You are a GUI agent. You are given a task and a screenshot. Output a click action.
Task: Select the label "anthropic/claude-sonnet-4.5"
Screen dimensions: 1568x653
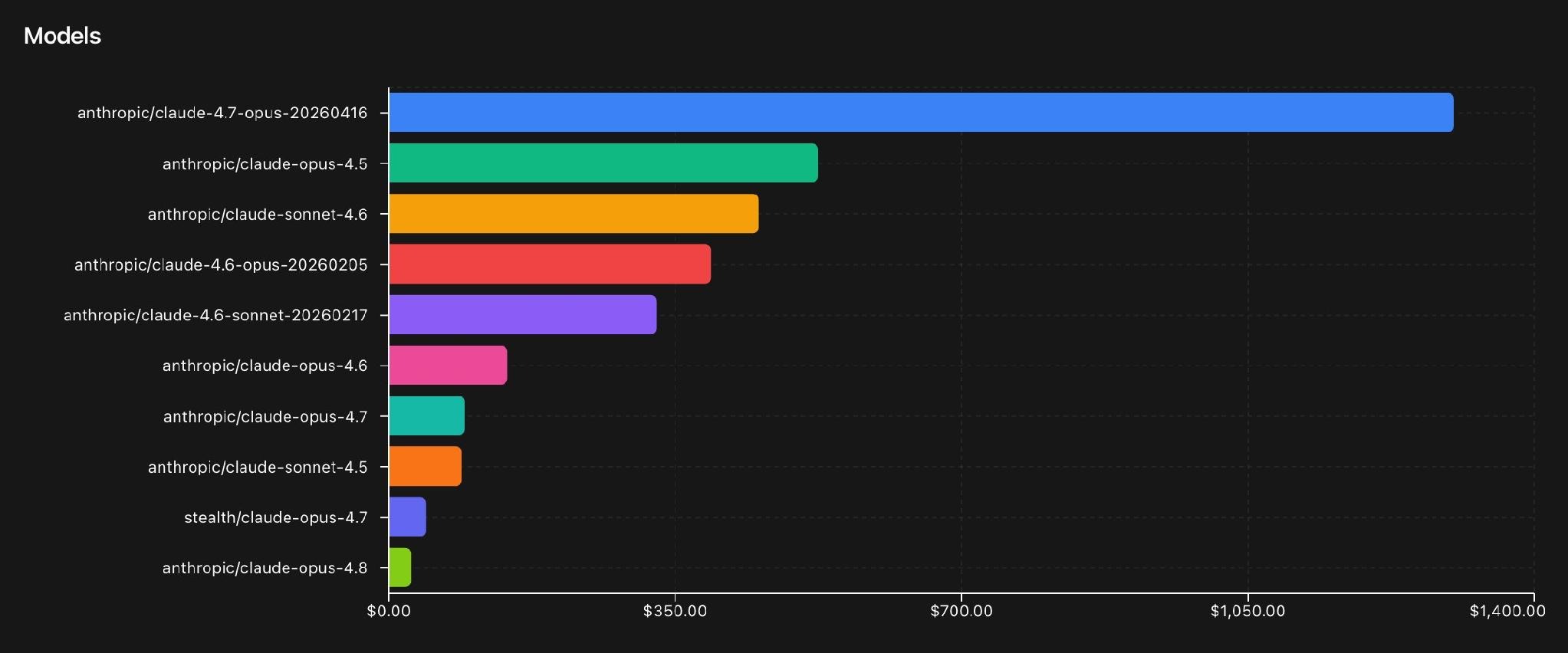click(x=258, y=467)
